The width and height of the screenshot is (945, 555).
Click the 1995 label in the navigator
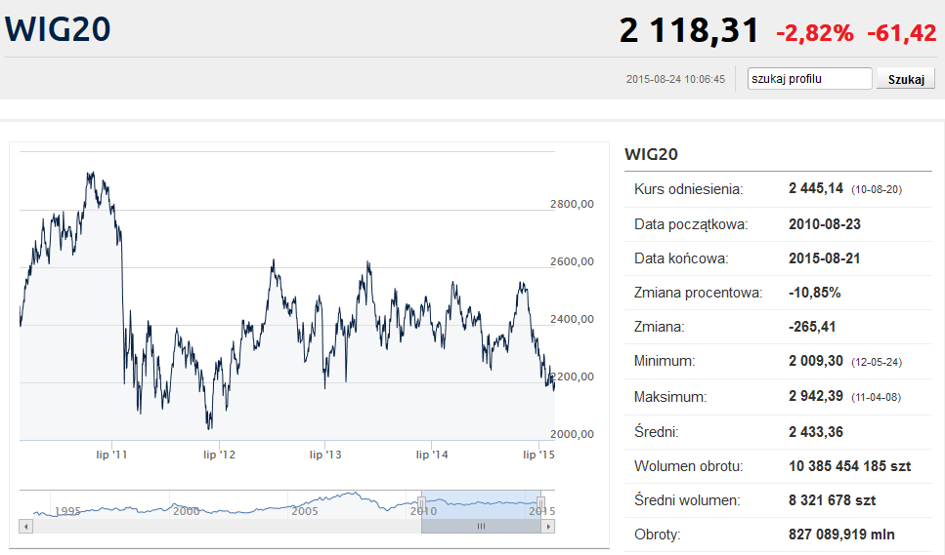tap(68, 510)
